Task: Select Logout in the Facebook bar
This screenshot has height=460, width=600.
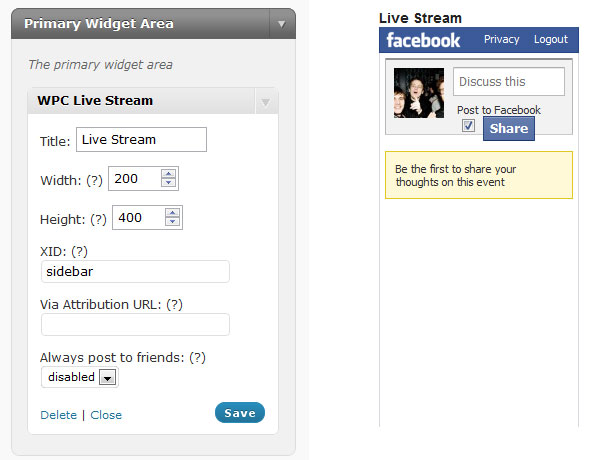Action: (x=551, y=39)
